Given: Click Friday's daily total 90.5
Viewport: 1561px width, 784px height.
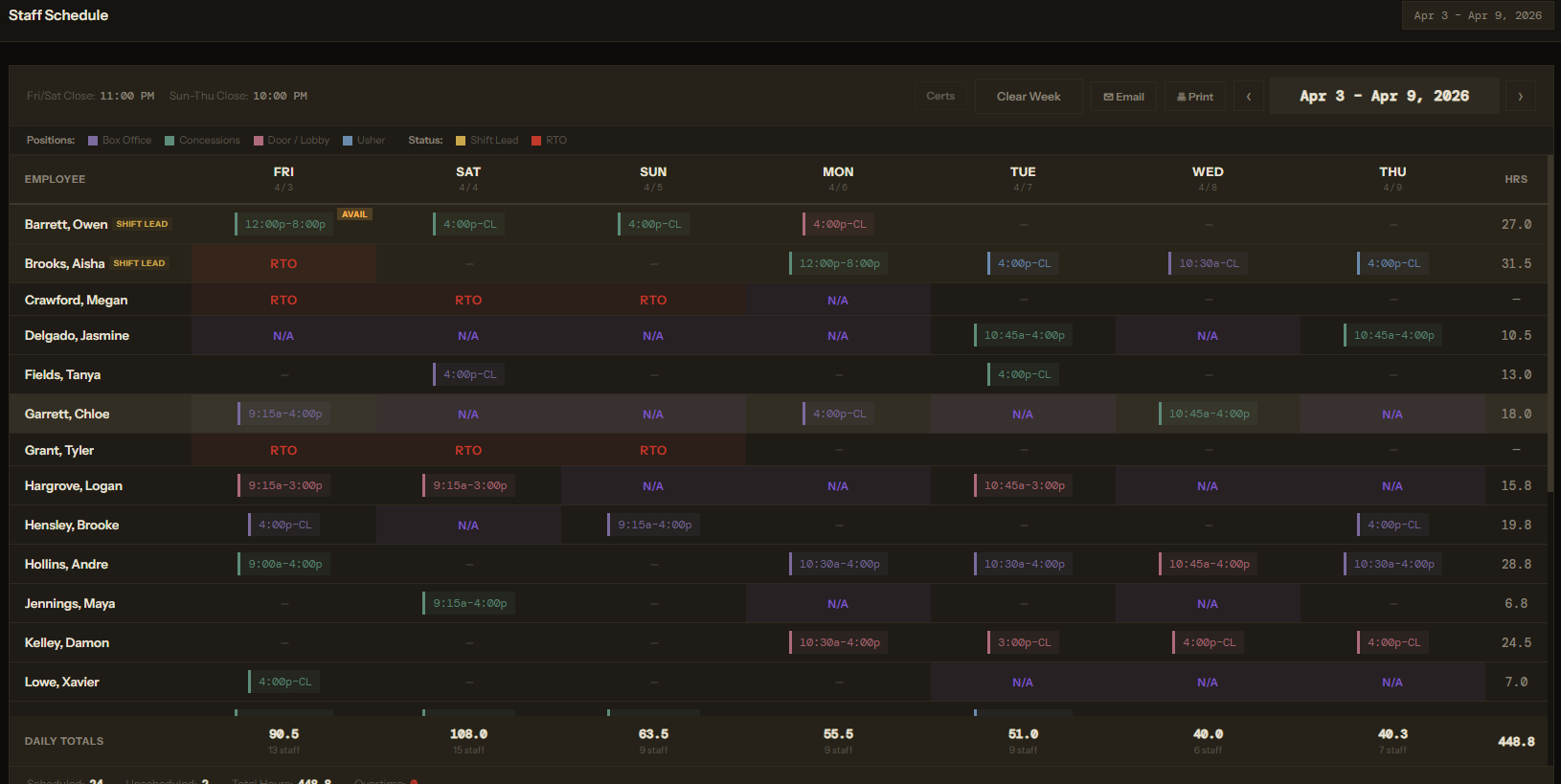Looking at the screenshot, I should [283, 734].
